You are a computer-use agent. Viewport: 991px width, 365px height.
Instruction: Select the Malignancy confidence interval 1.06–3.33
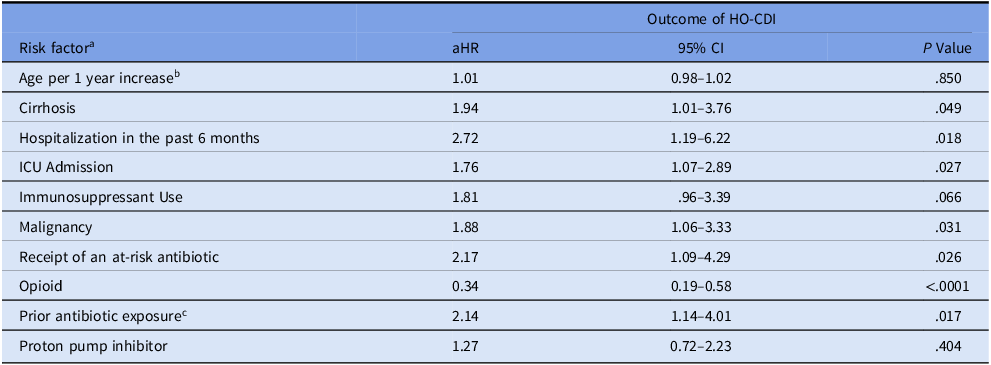point(700,227)
